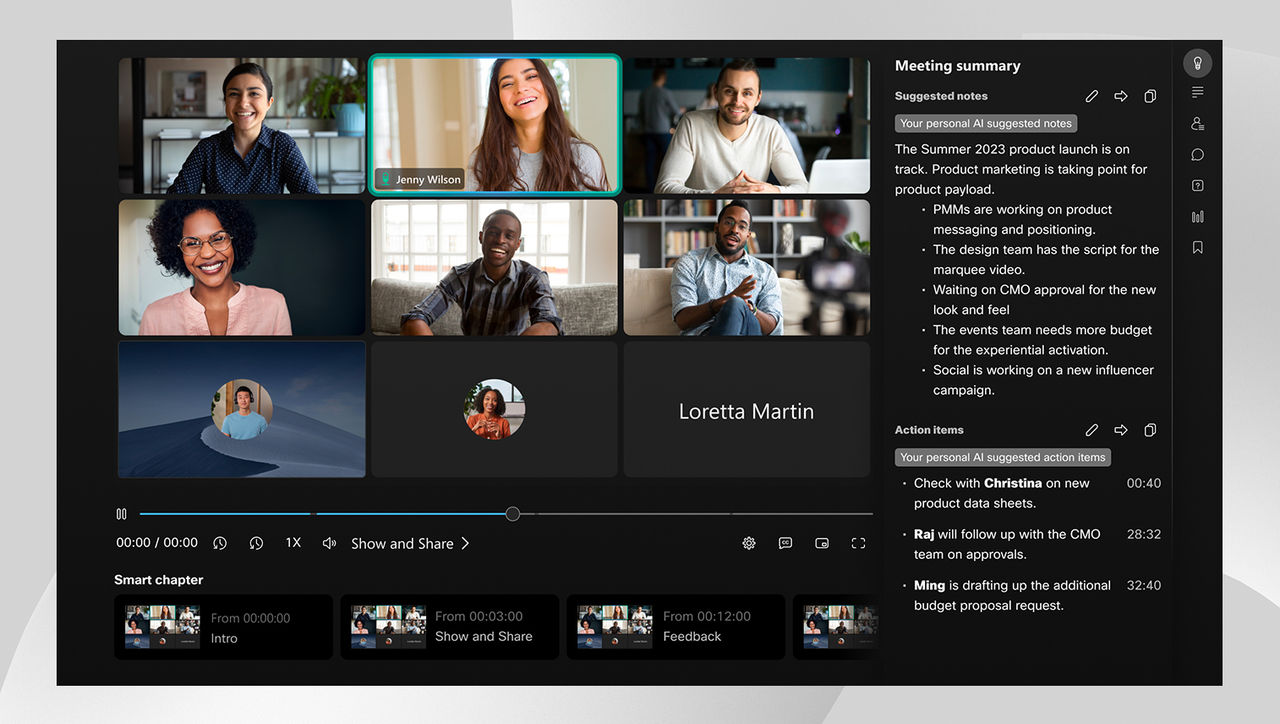Jump to 32:40 action item timestamp

(x=1144, y=585)
